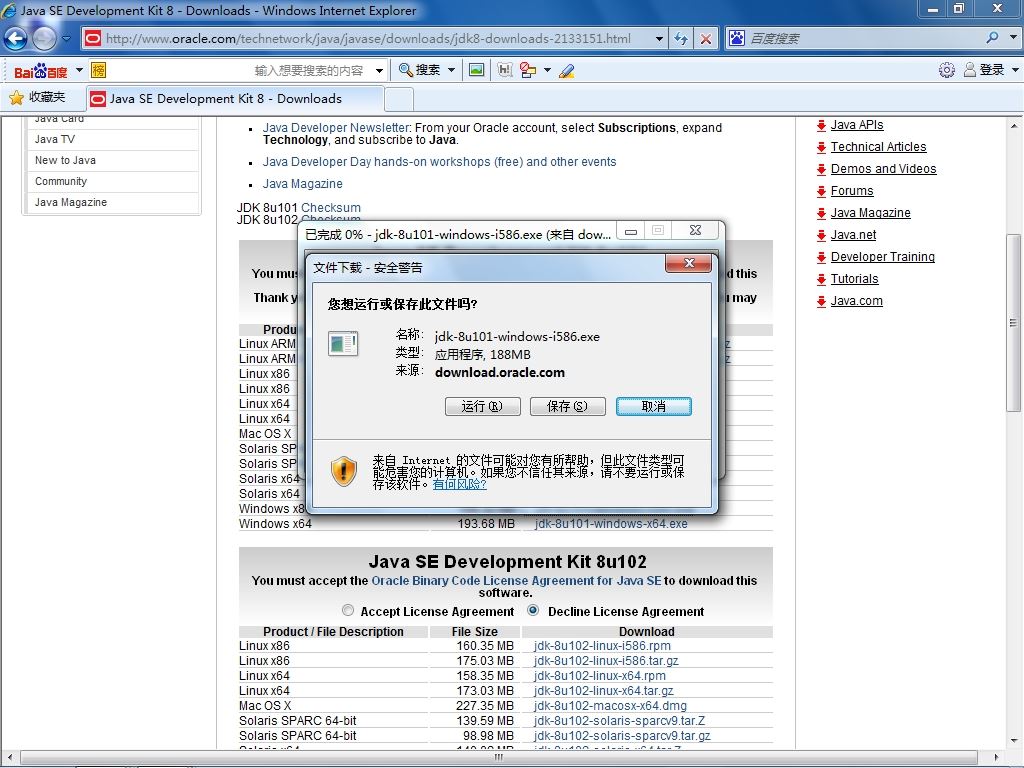
Task: Close the jdk-8u101 download progress window
Action: point(696,231)
